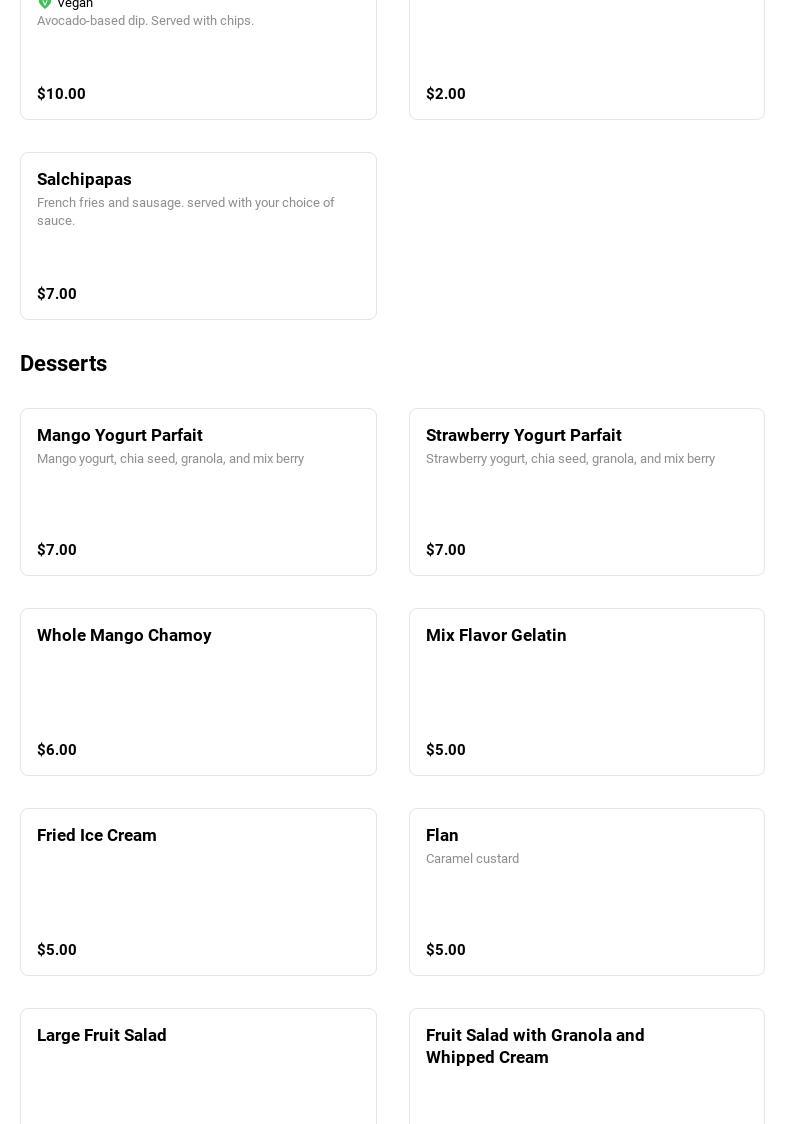
Task: Click the Desserts section heading
Action: pos(63,364)
